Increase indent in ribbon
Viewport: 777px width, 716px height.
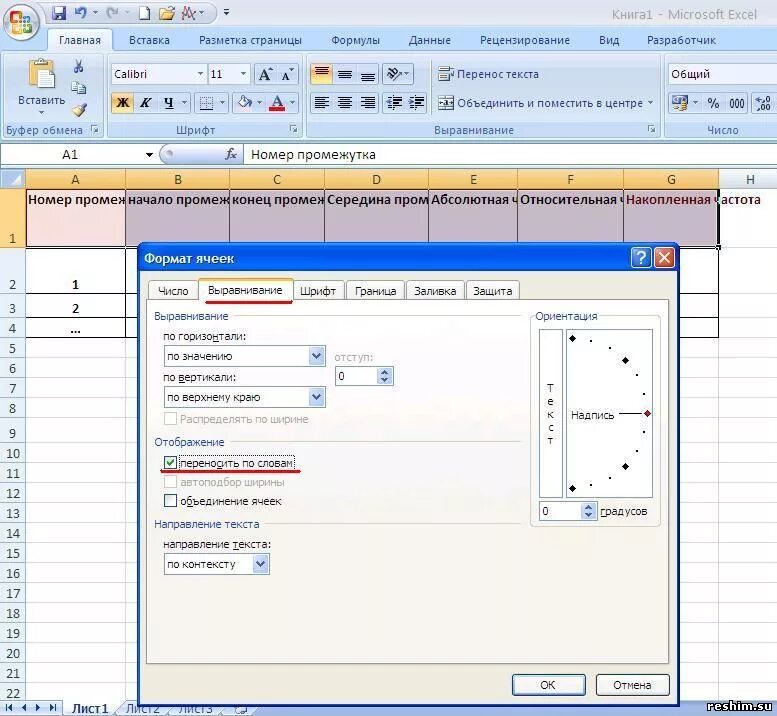(x=416, y=103)
